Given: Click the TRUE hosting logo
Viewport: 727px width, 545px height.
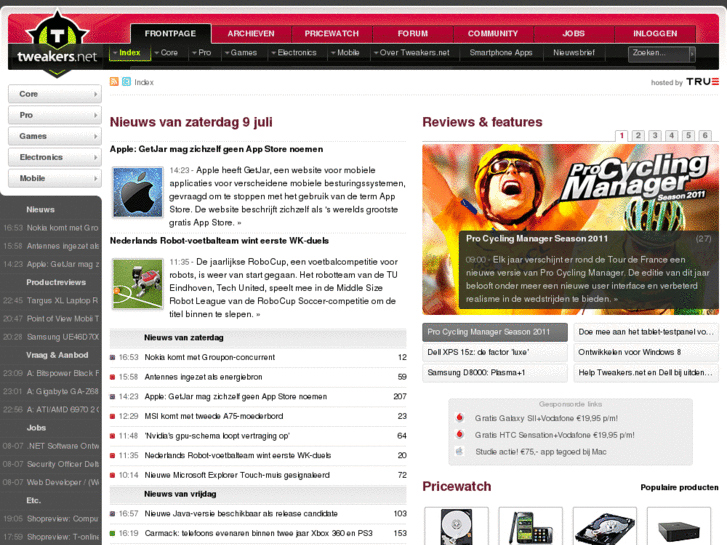Looking at the screenshot, I should click(702, 82).
